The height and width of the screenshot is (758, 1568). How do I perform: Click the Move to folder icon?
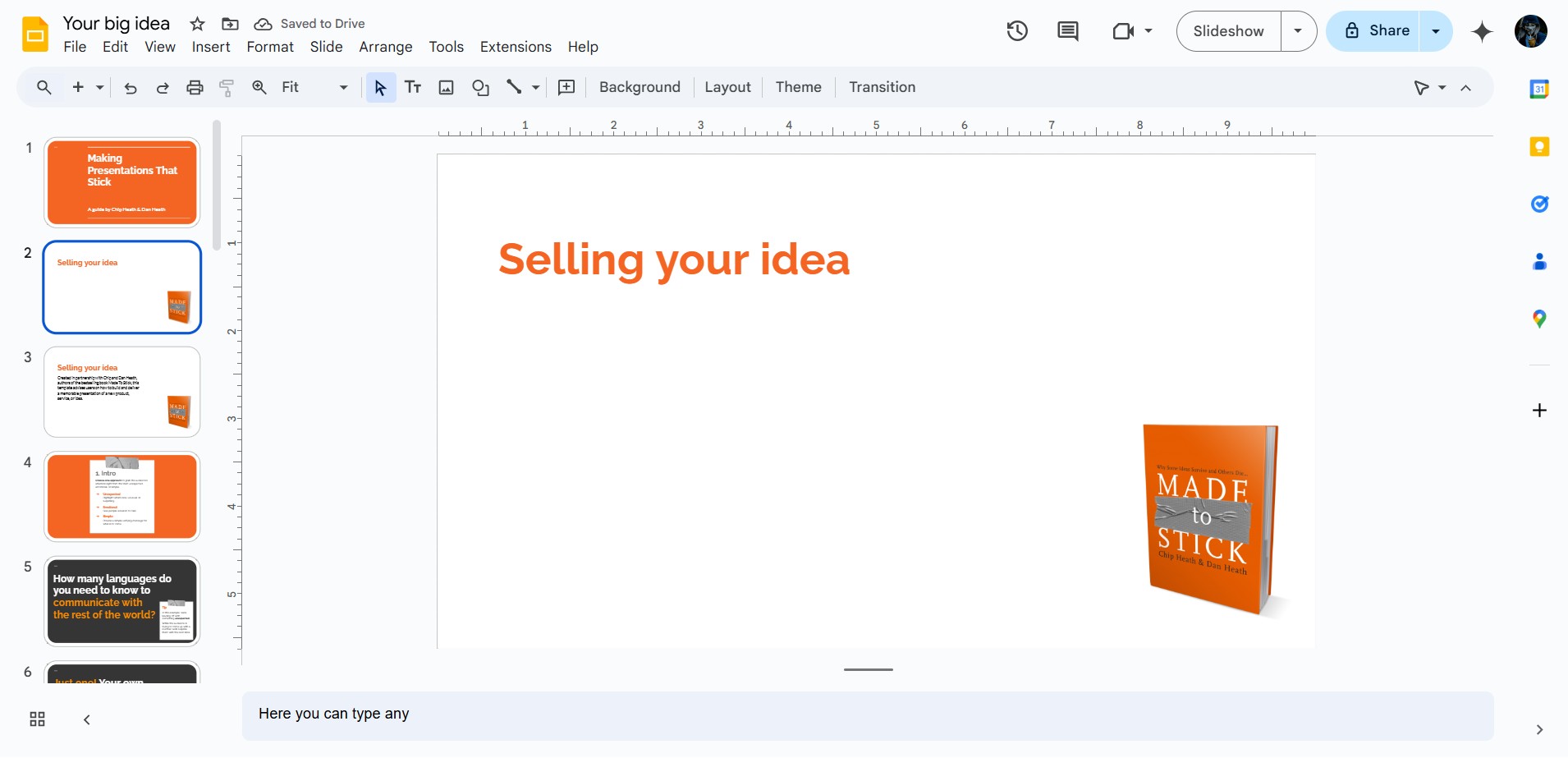click(231, 24)
